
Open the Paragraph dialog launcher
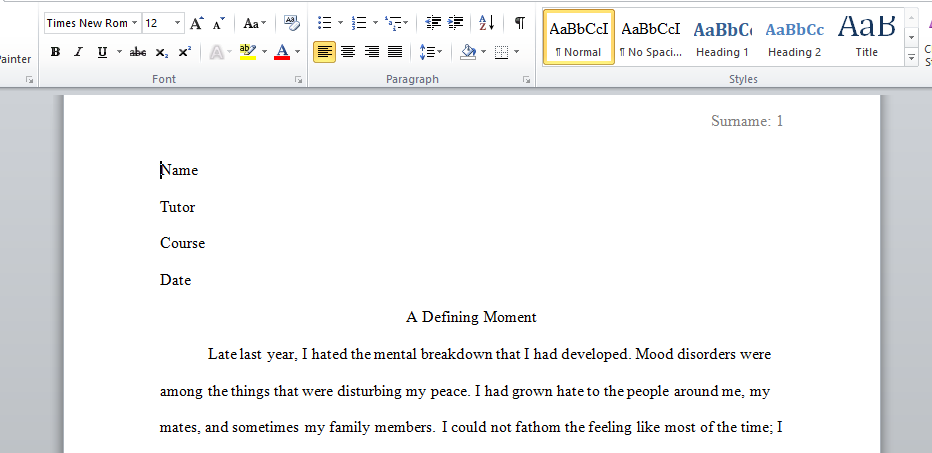point(527,80)
